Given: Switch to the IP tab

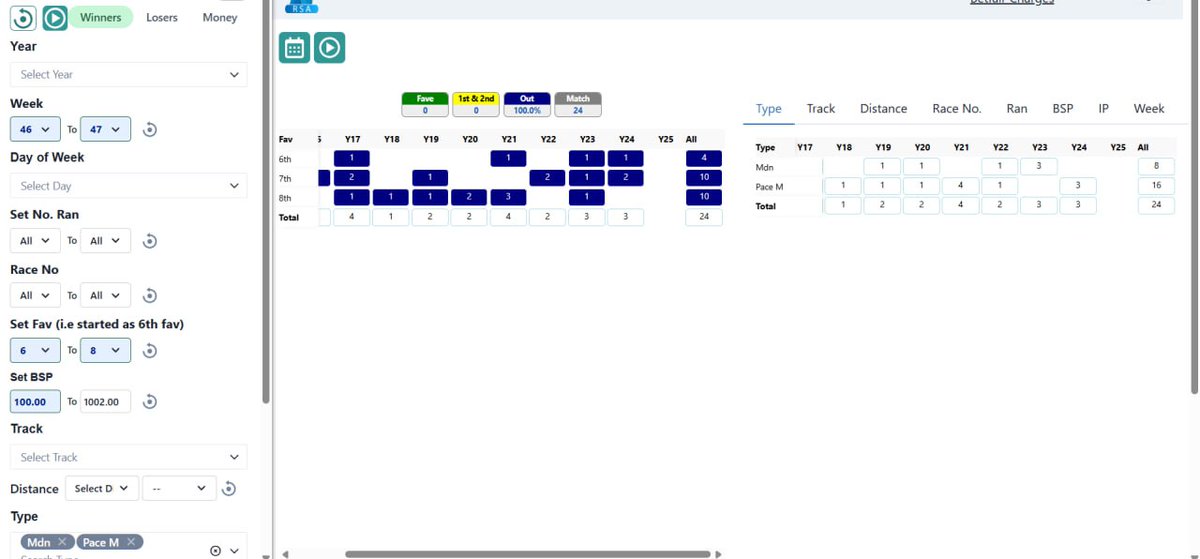Looking at the screenshot, I should pyautogui.click(x=1103, y=108).
